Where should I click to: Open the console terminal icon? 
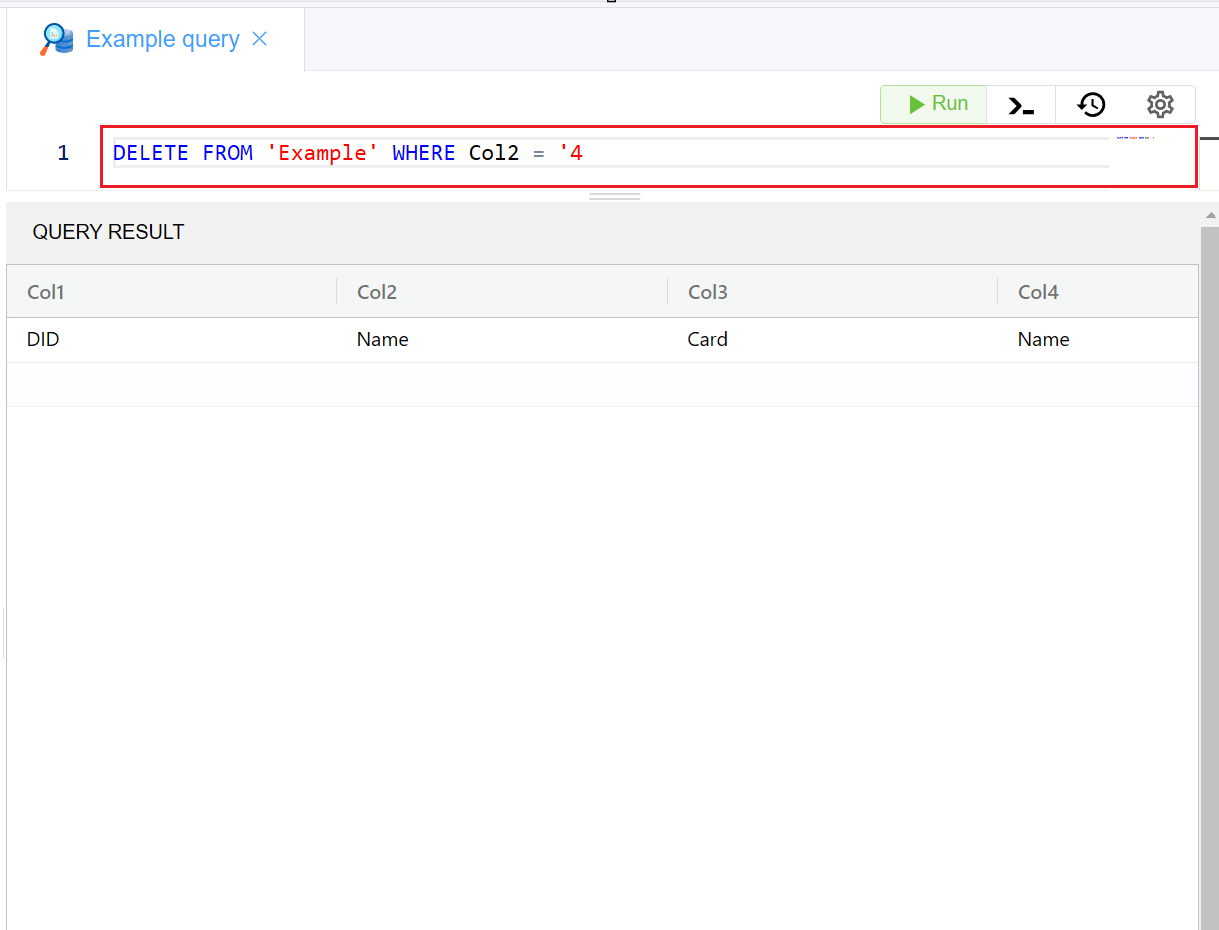click(x=1021, y=105)
